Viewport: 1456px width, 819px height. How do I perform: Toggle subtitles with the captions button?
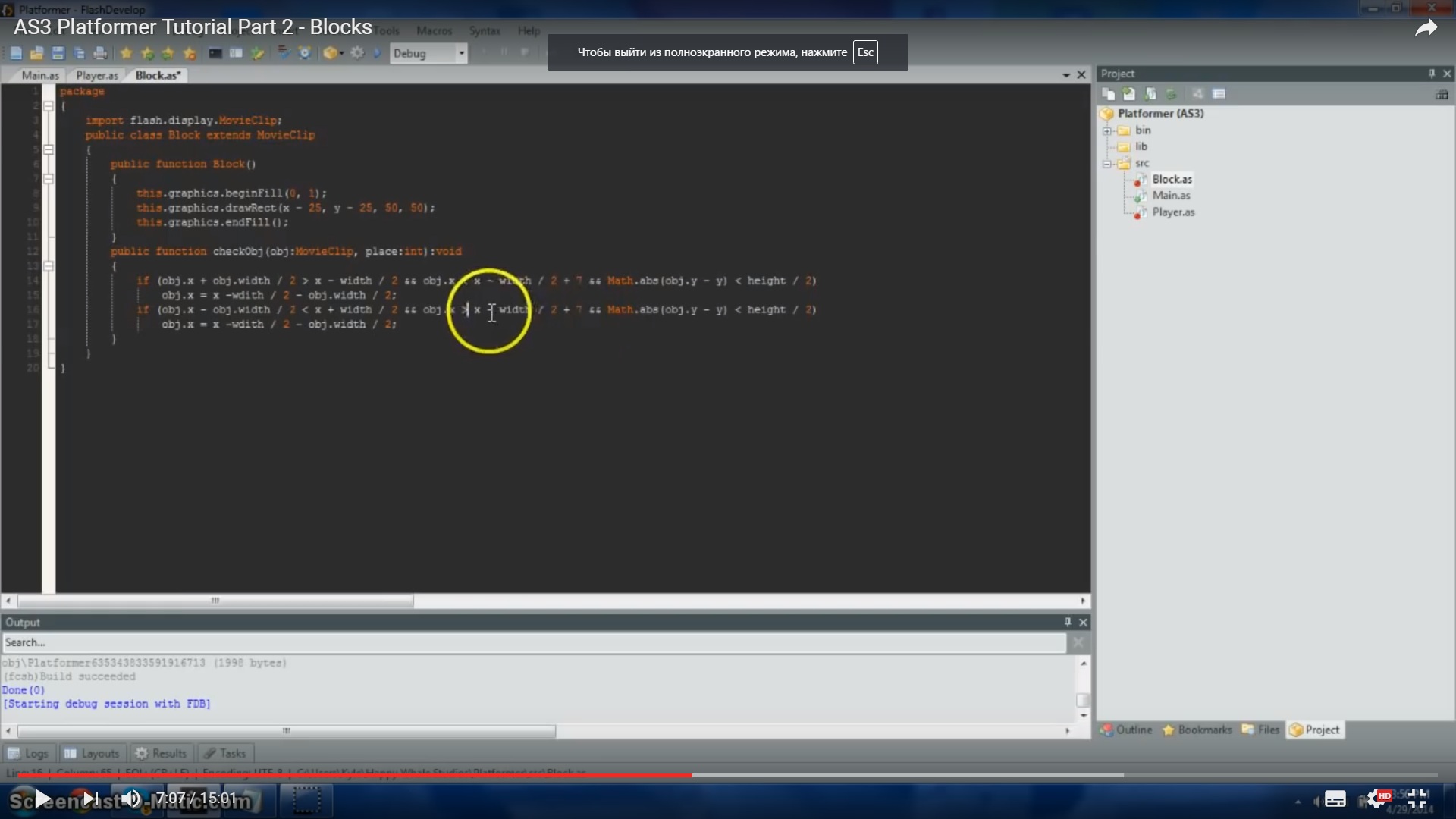tap(1335, 799)
